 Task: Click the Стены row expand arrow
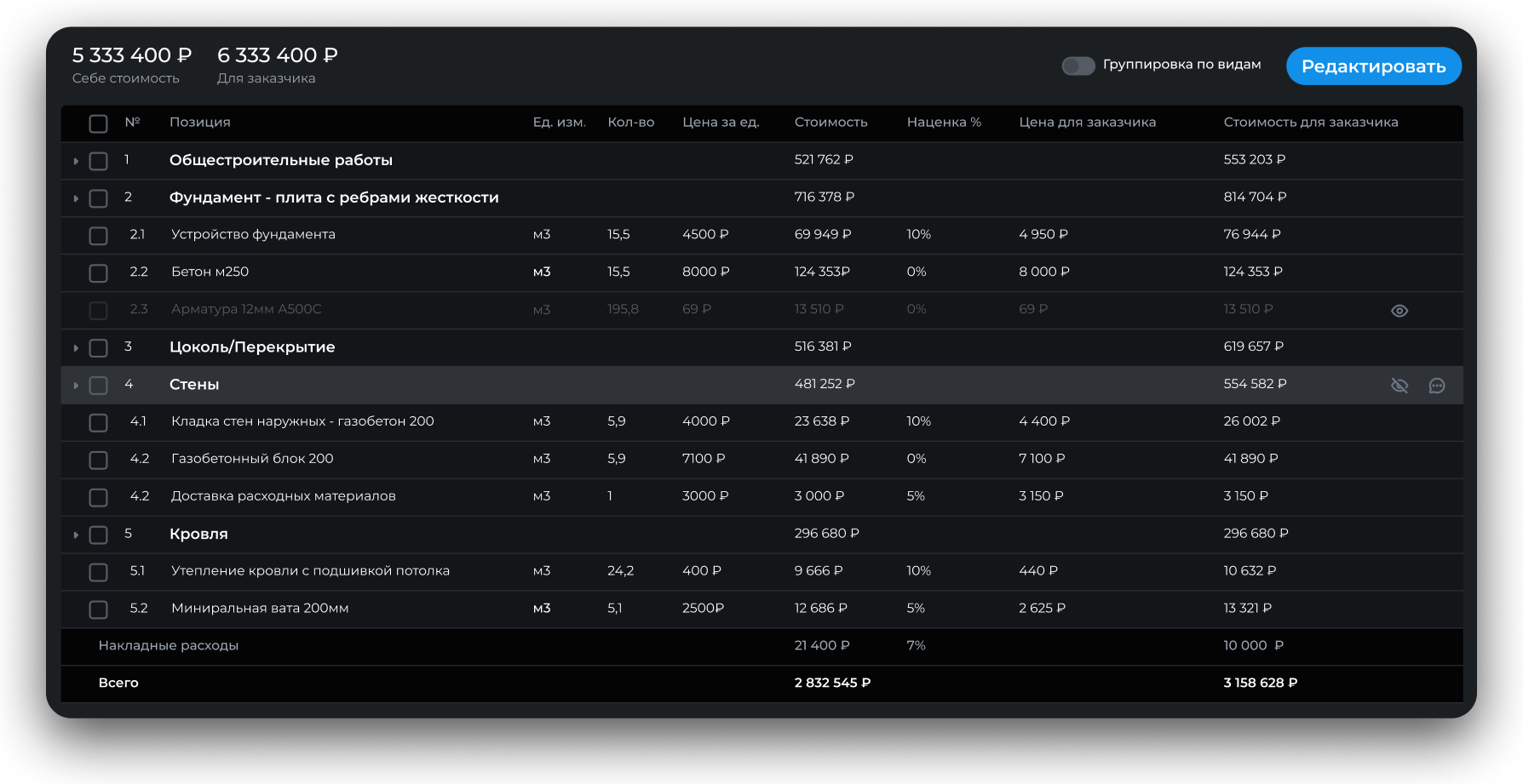(76, 386)
